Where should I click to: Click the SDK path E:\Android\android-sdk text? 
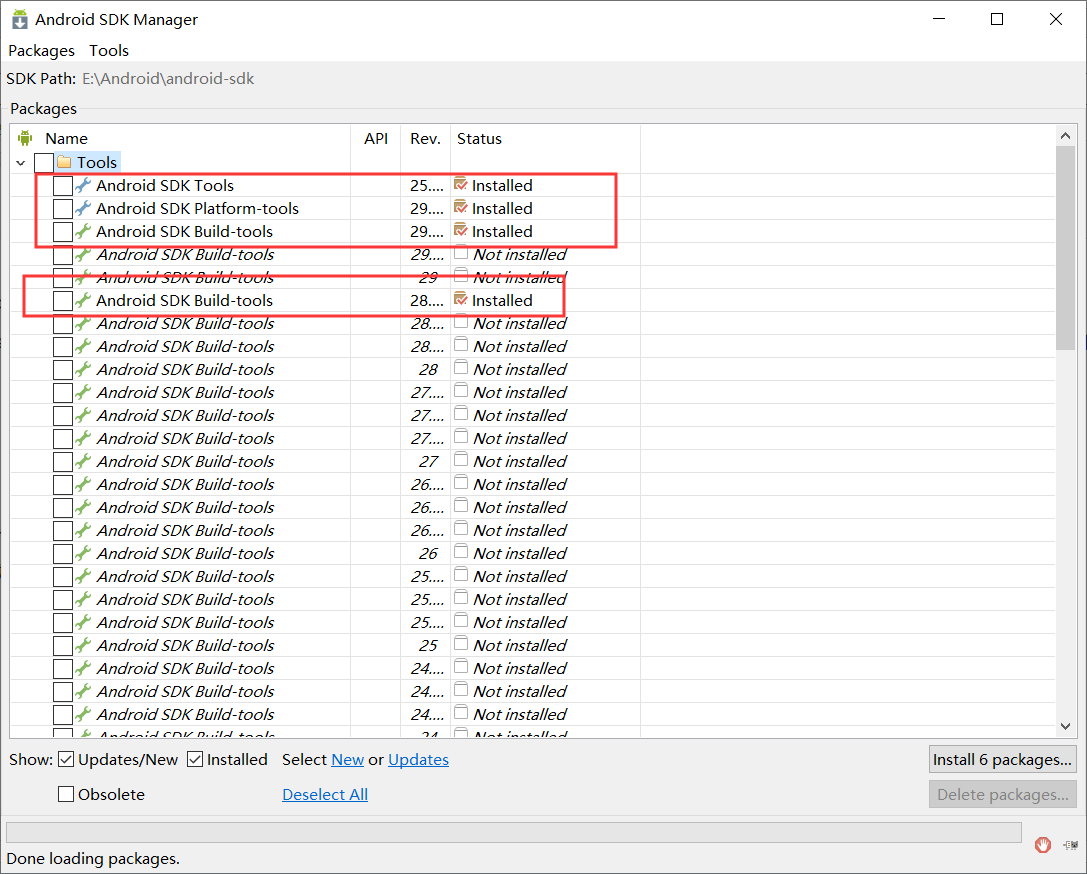(168, 79)
